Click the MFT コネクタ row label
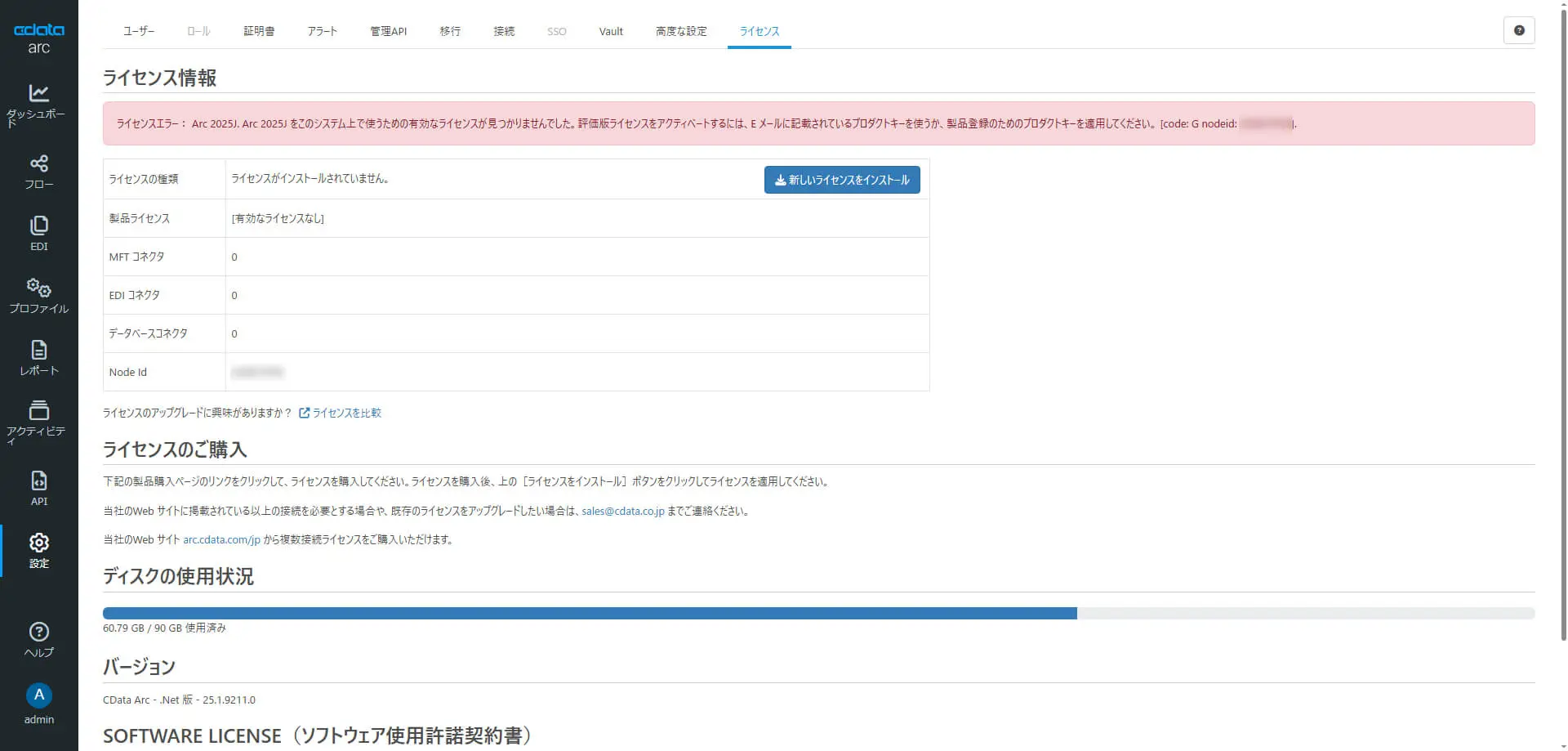 click(136, 257)
